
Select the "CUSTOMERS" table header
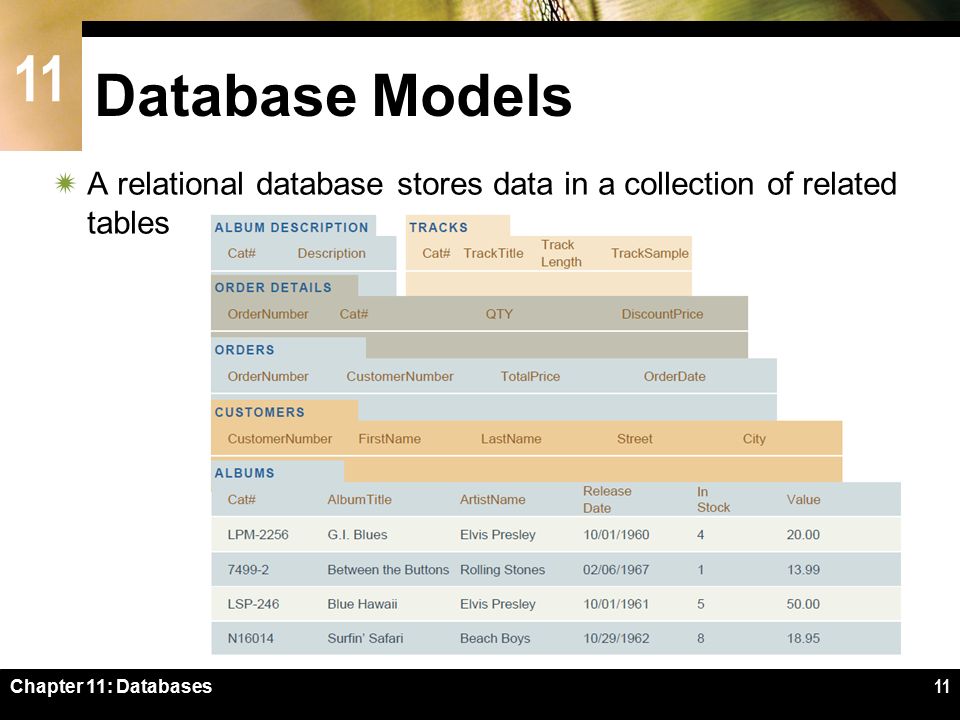click(260, 412)
